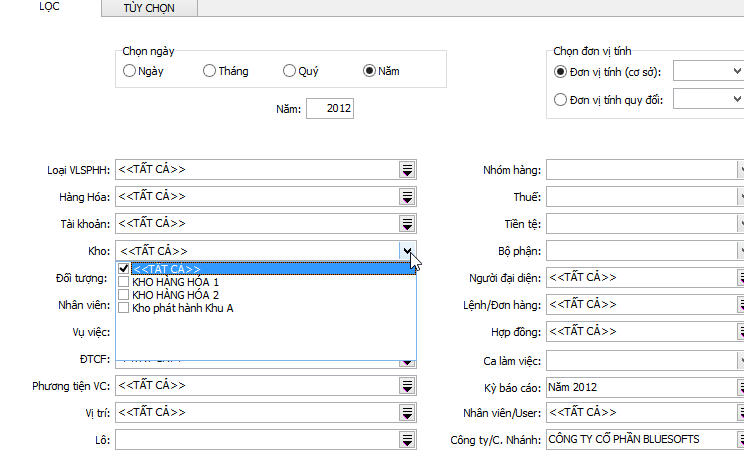Open the list icon for Hàng Hóa
Image resolution: width=744 pixels, height=457 pixels.
pyautogui.click(x=407, y=197)
